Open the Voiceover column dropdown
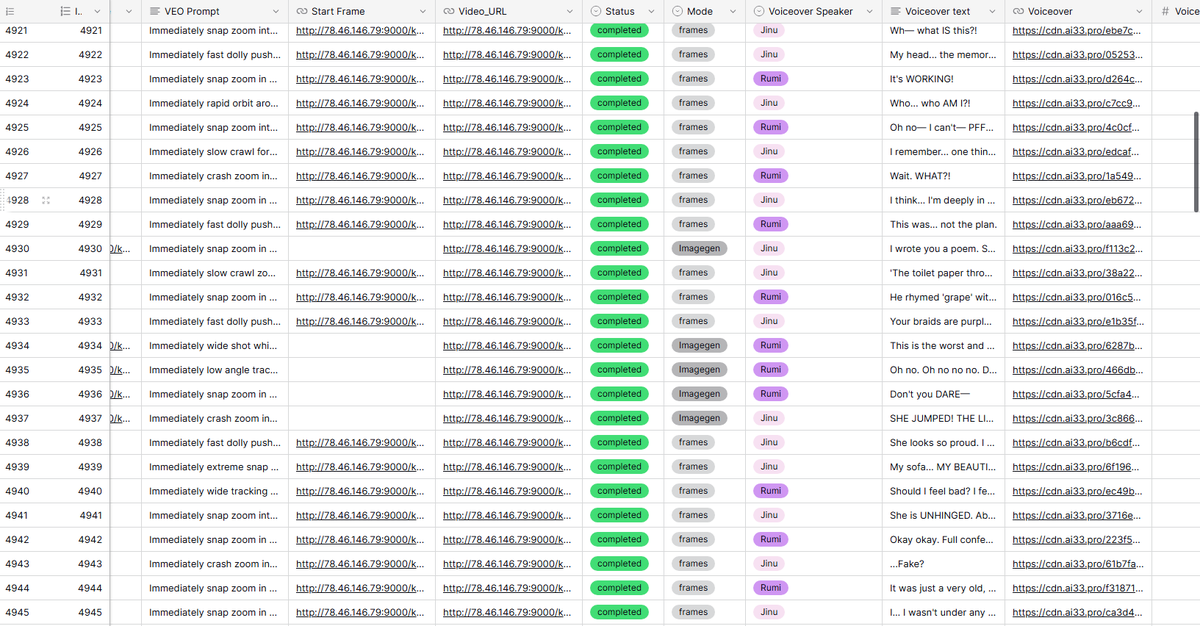The image size is (1200, 626). tap(1141, 11)
